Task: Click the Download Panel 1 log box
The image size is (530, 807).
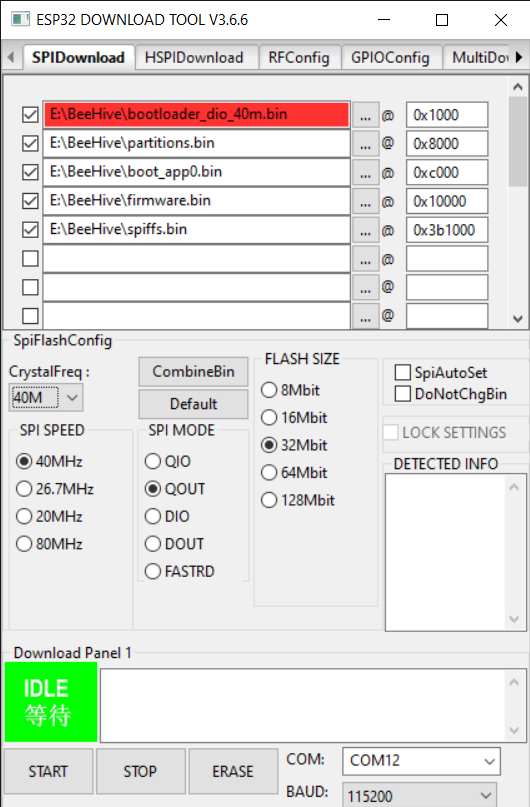Action: [x=312, y=705]
